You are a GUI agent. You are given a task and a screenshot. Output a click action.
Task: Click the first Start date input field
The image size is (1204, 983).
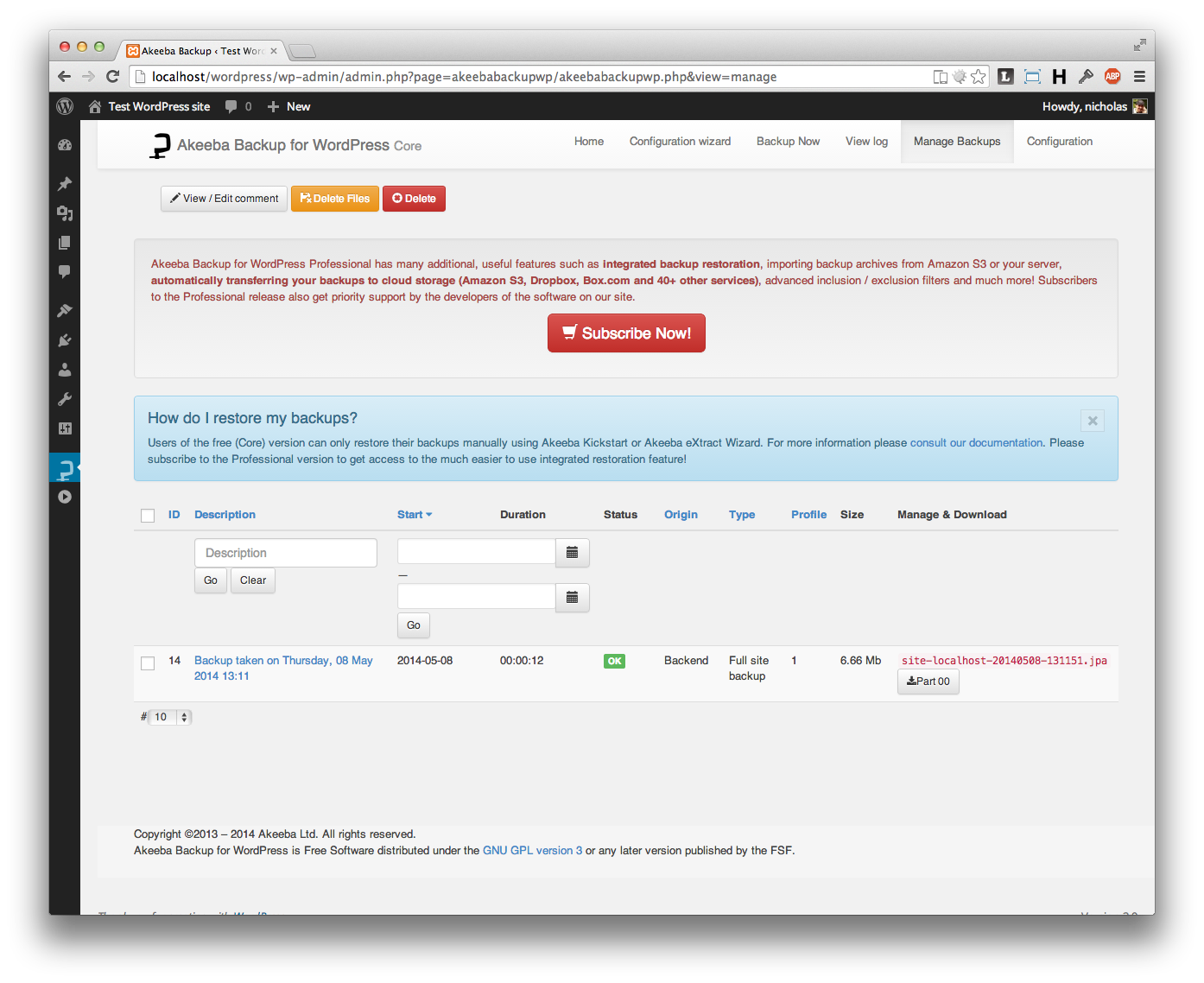click(476, 553)
